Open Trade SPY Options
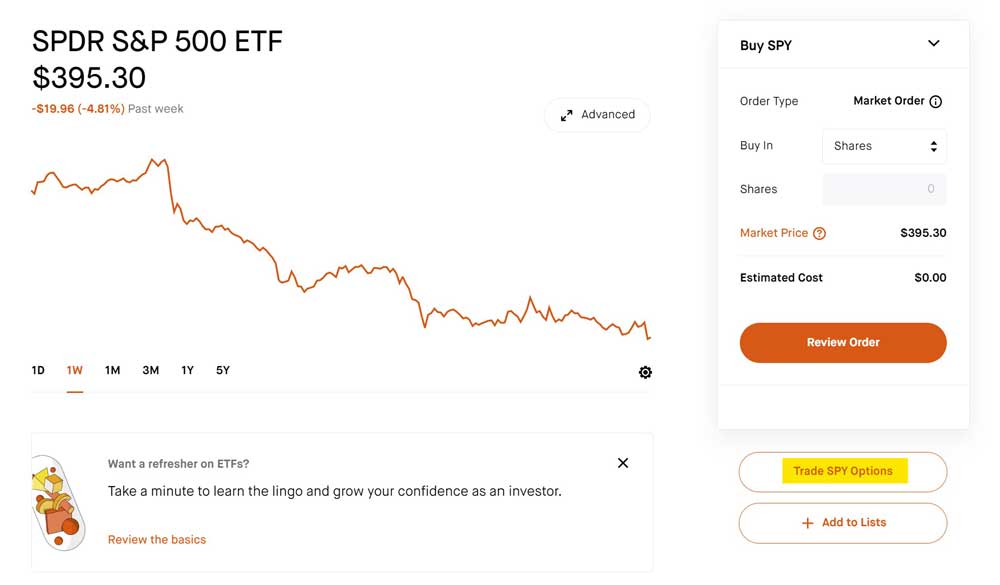The width and height of the screenshot is (1000, 585). click(x=842, y=471)
